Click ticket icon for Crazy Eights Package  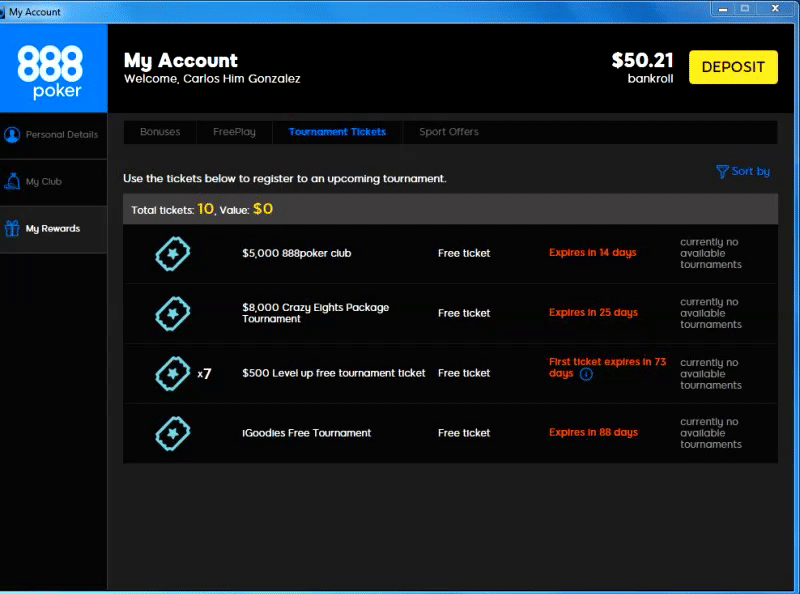click(172, 313)
